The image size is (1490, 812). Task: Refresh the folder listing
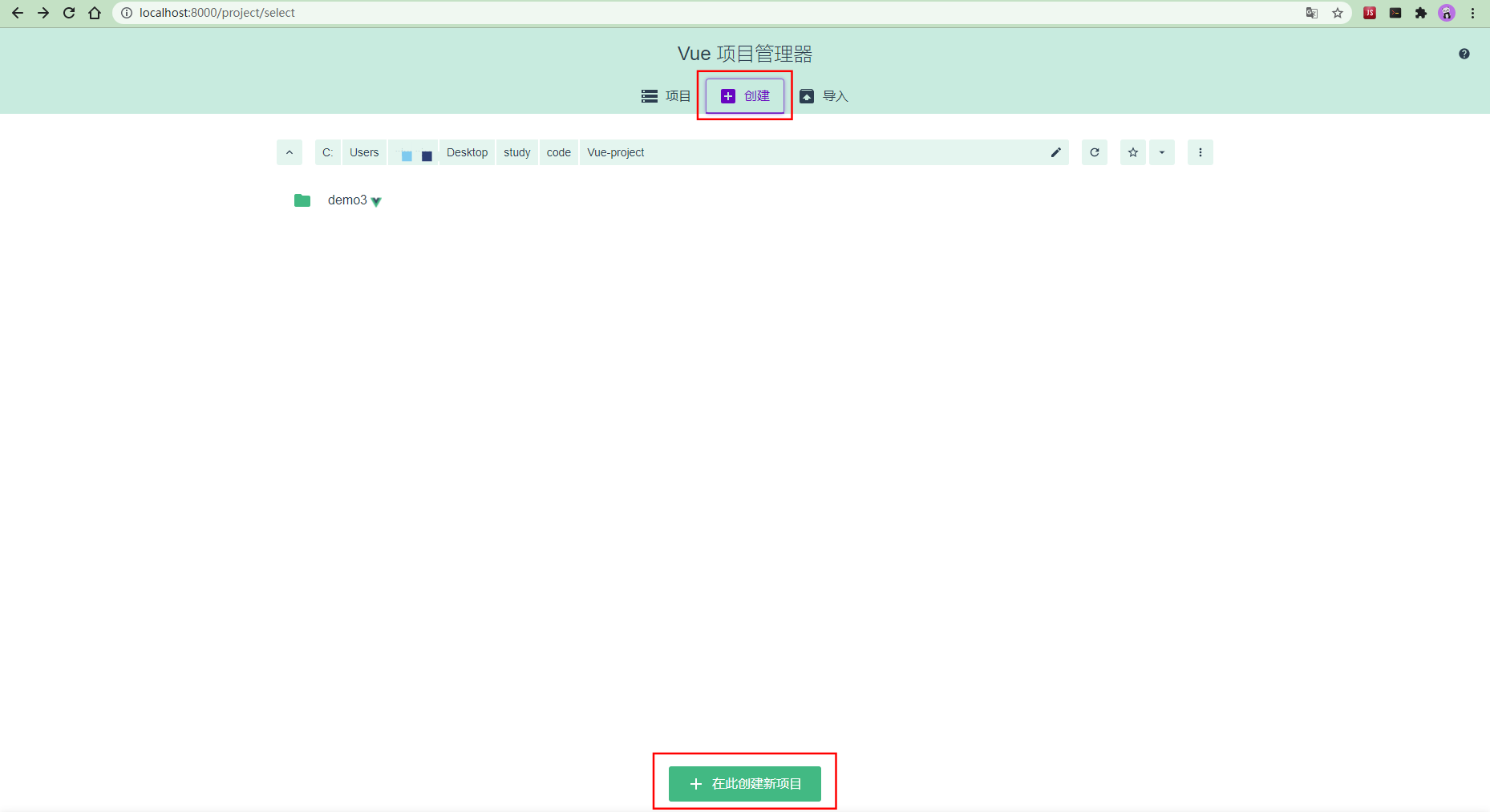click(x=1094, y=152)
